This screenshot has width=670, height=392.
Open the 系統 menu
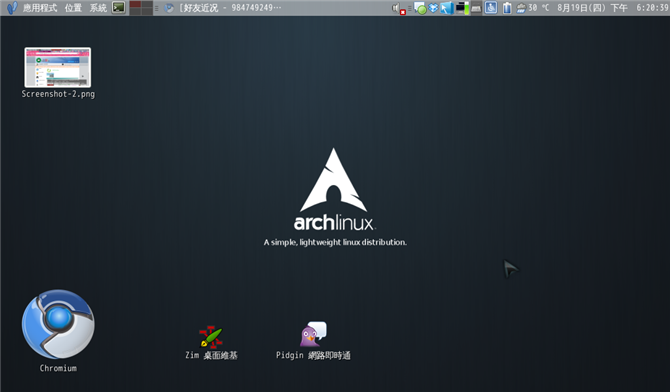coord(98,8)
